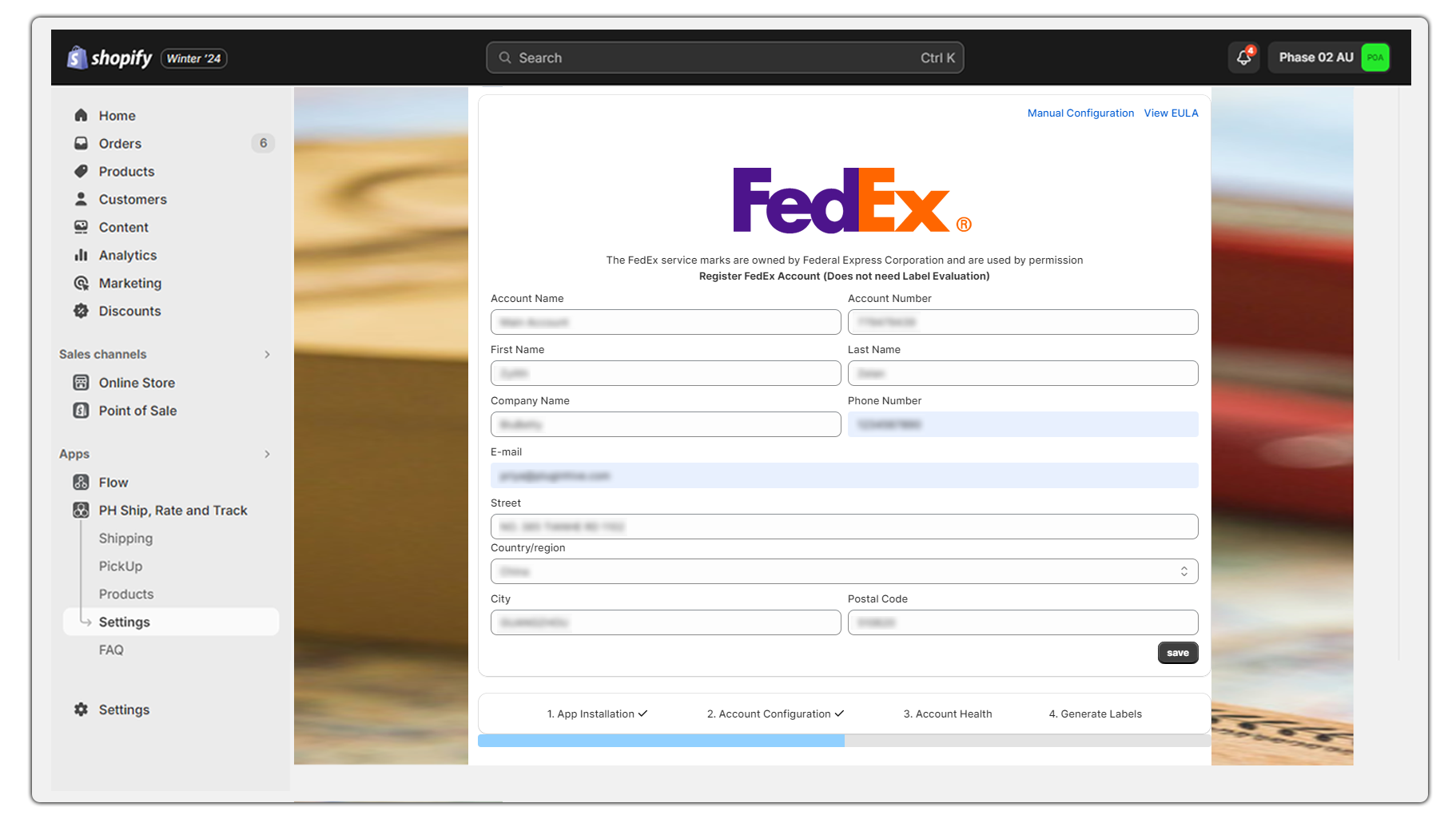Click the First Name field
Image resolution: width=1456 pixels, height=819 pixels.
pyautogui.click(x=666, y=373)
